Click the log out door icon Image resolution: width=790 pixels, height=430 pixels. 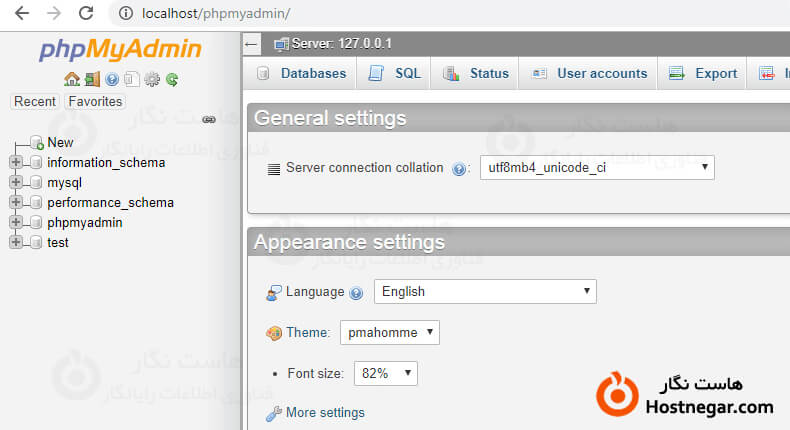click(92, 79)
